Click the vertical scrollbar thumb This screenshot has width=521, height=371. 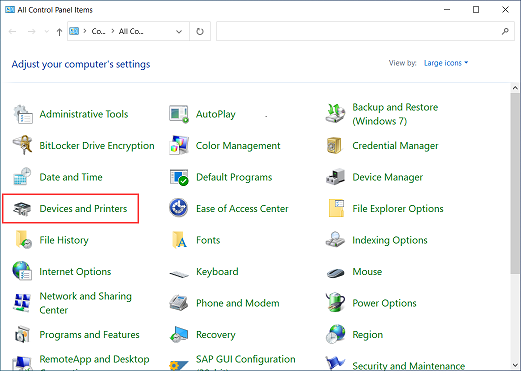point(515,183)
